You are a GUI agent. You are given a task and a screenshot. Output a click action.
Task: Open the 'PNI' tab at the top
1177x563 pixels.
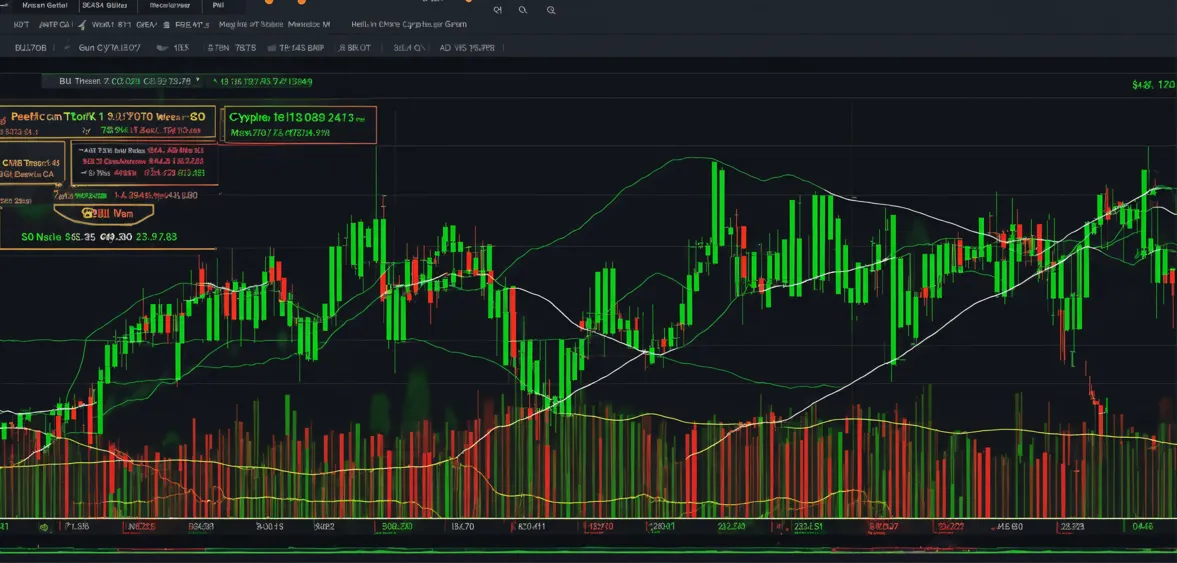(x=218, y=5)
